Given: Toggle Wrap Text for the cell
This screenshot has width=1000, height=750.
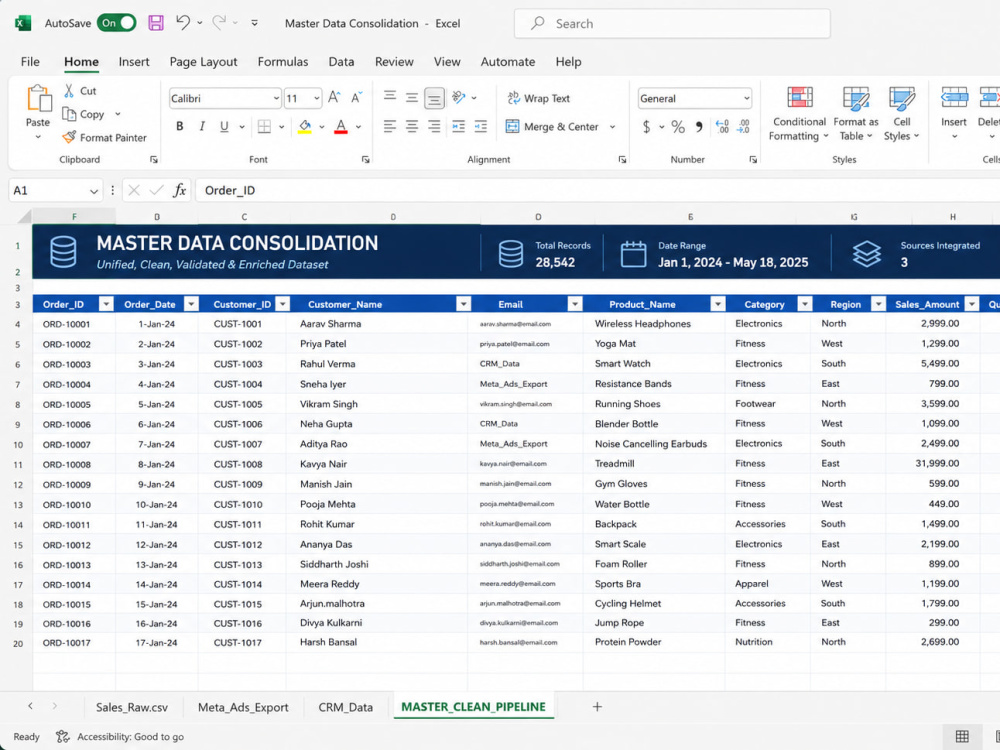Looking at the screenshot, I should 539,98.
